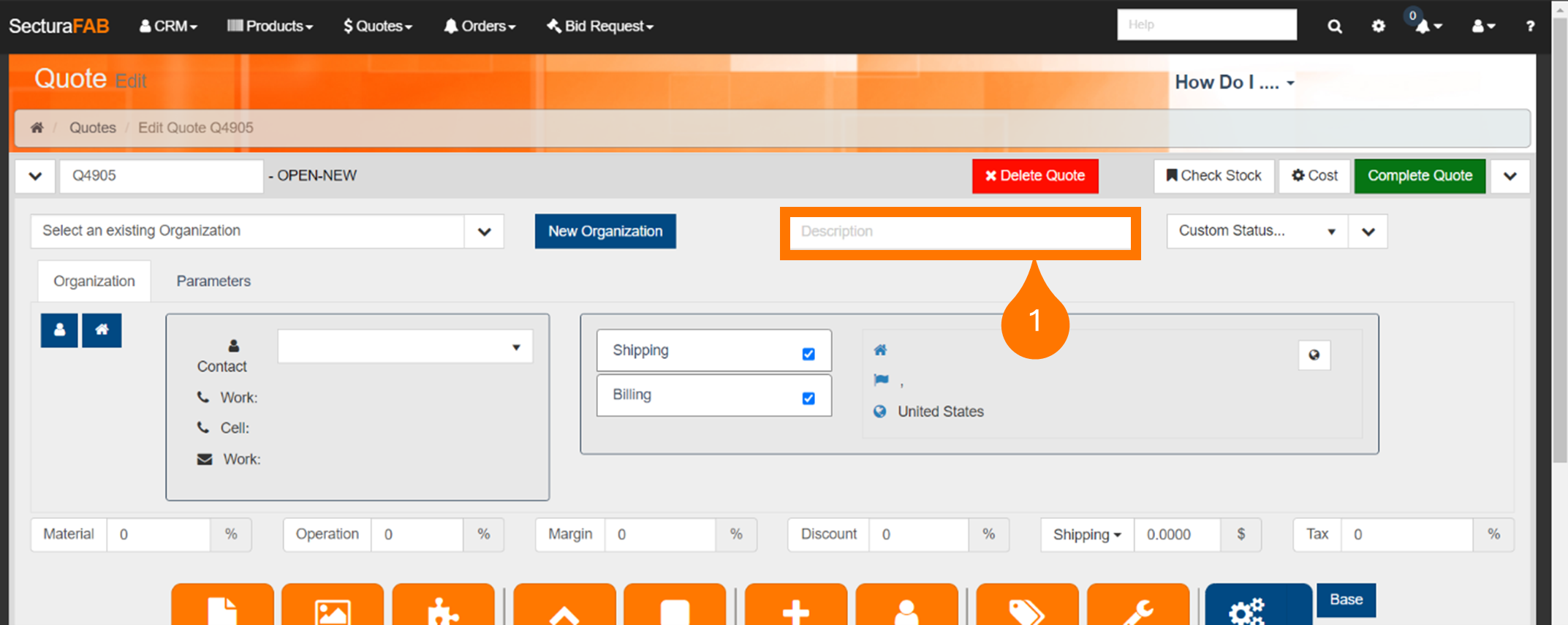Viewport: 1568px width, 625px height.
Task: Click the red Delete Quote button
Action: [1034, 176]
